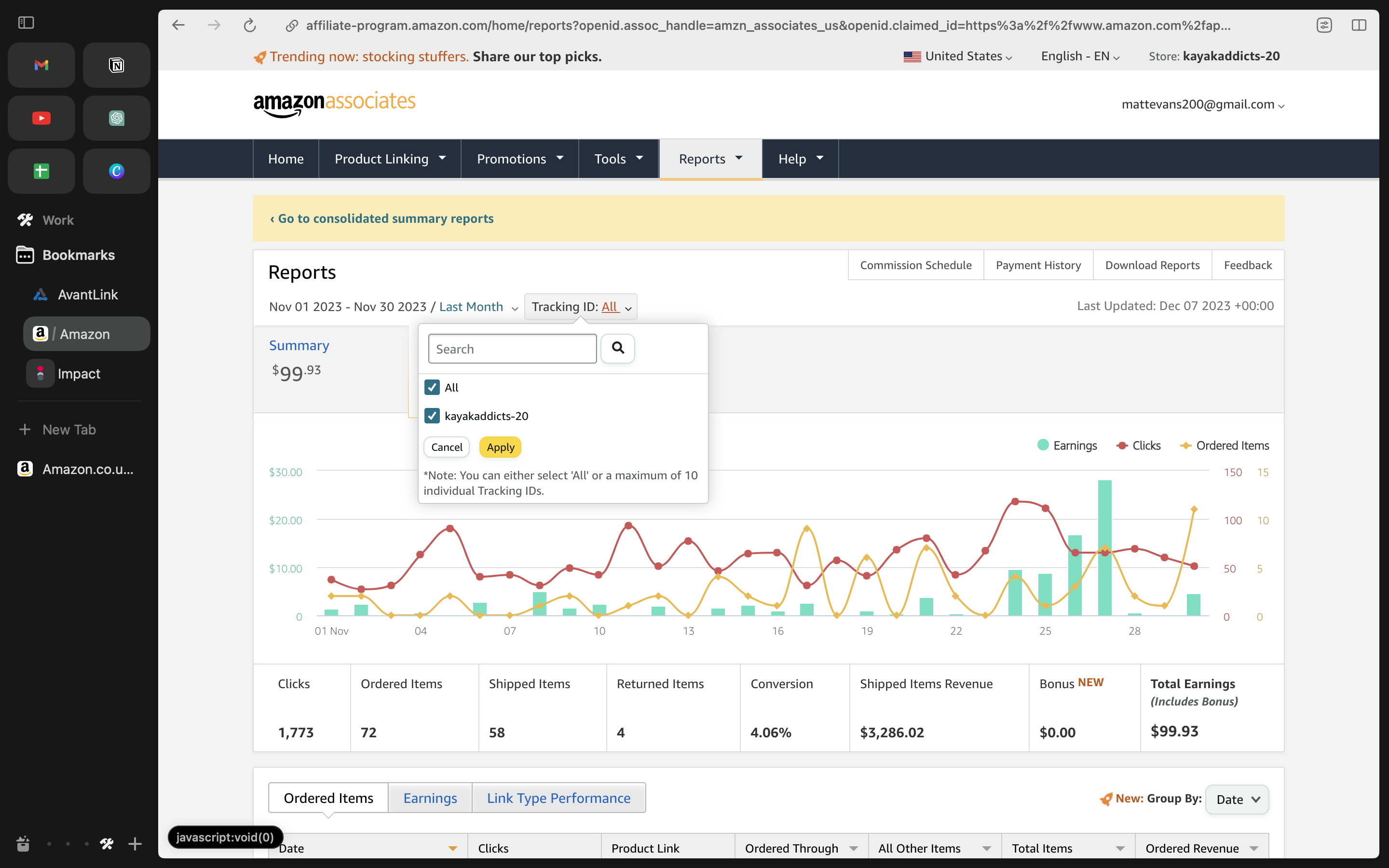This screenshot has height=868, width=1389.
Task: Open the Product Linking menu
Action: pos(390,159)
